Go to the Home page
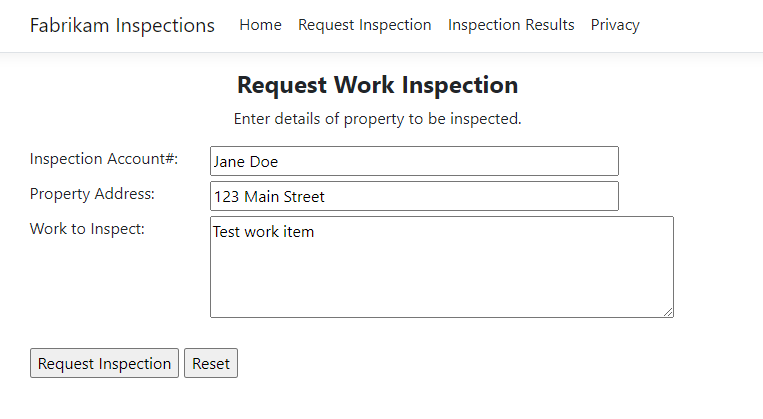The height and width of the screenshot is (419, 763). click(x=260, y=25)
